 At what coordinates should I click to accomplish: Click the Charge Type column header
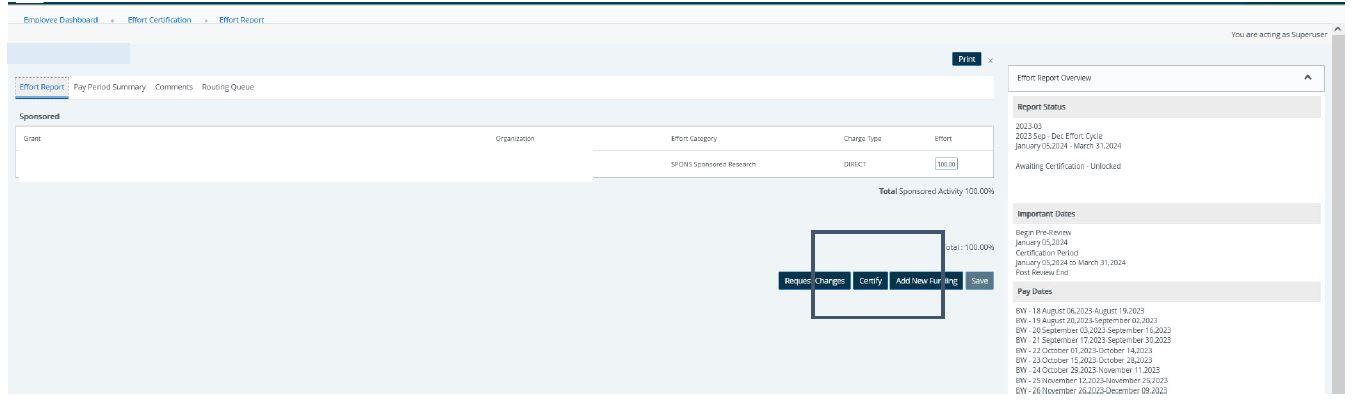[x=862, y=138]
